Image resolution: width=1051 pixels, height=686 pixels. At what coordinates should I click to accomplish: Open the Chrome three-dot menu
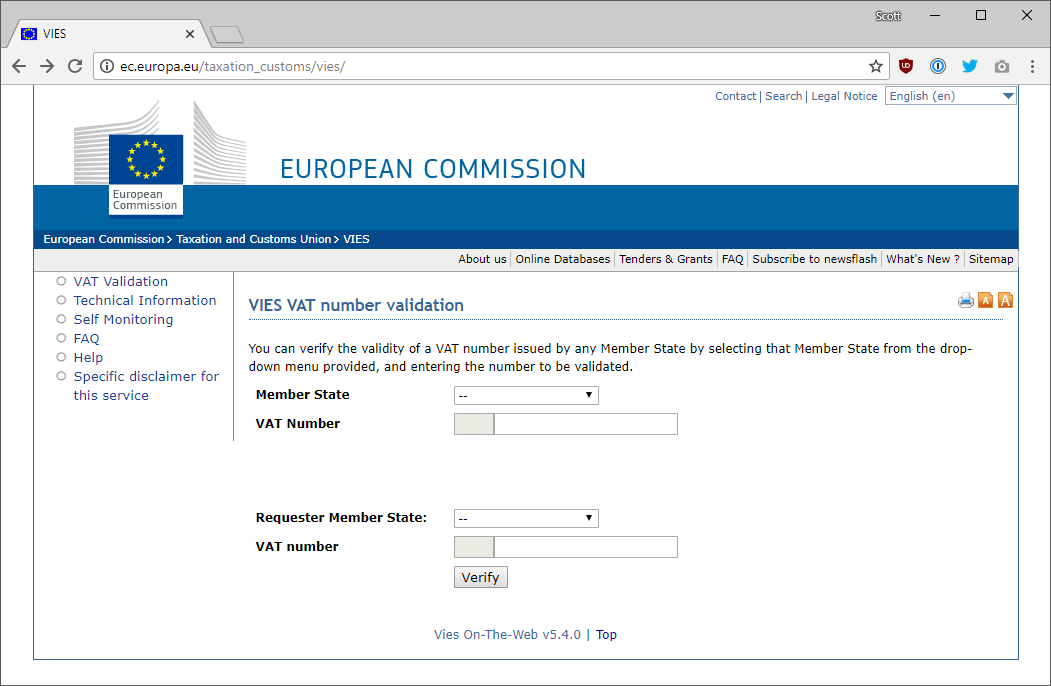point(1030,66)
